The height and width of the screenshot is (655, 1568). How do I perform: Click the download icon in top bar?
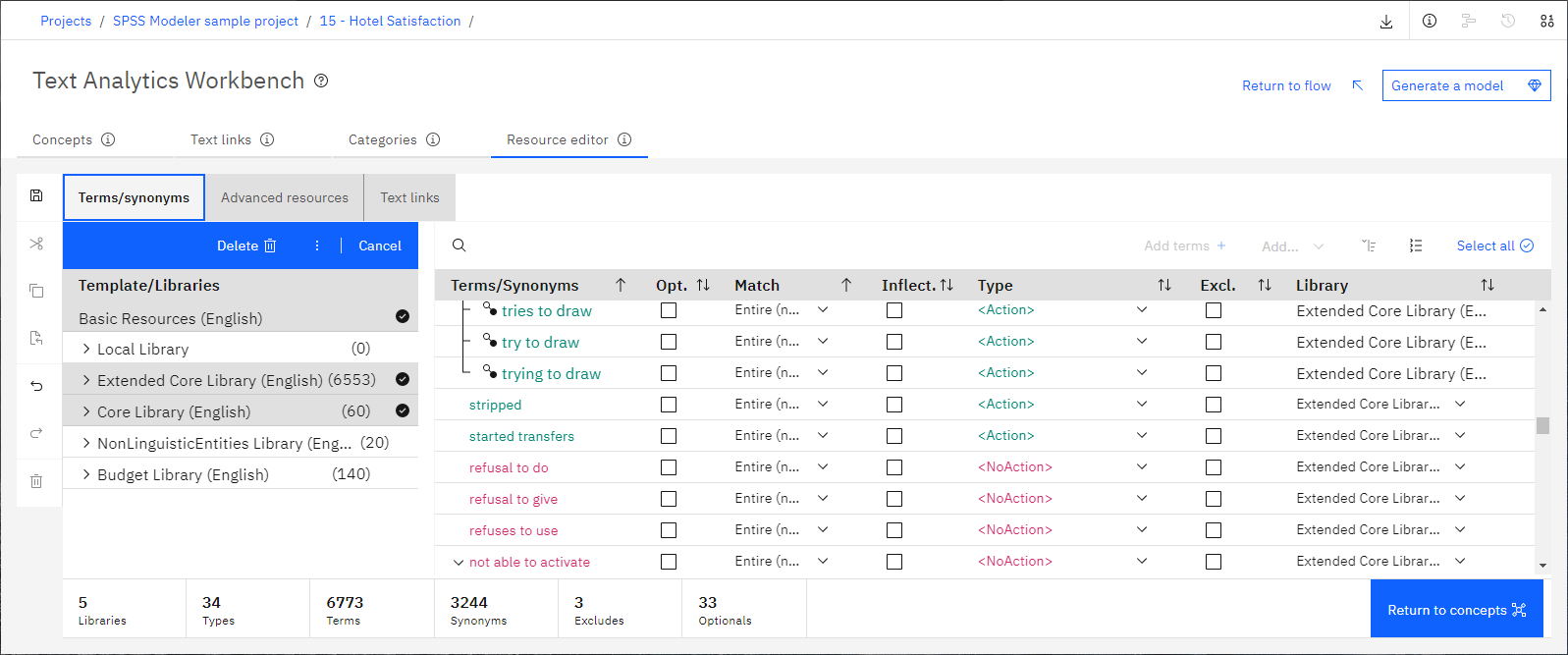1386,21
